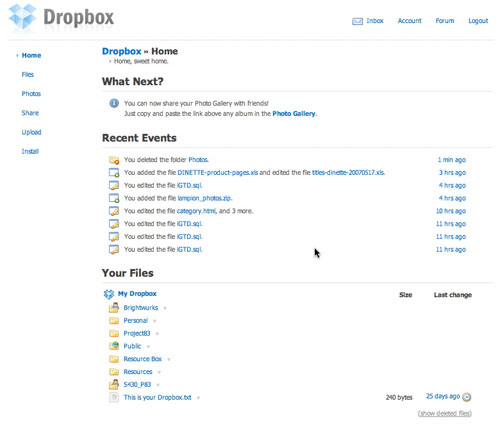Open the Public folder
Screen dimensions: 500x433
(132, 346)
